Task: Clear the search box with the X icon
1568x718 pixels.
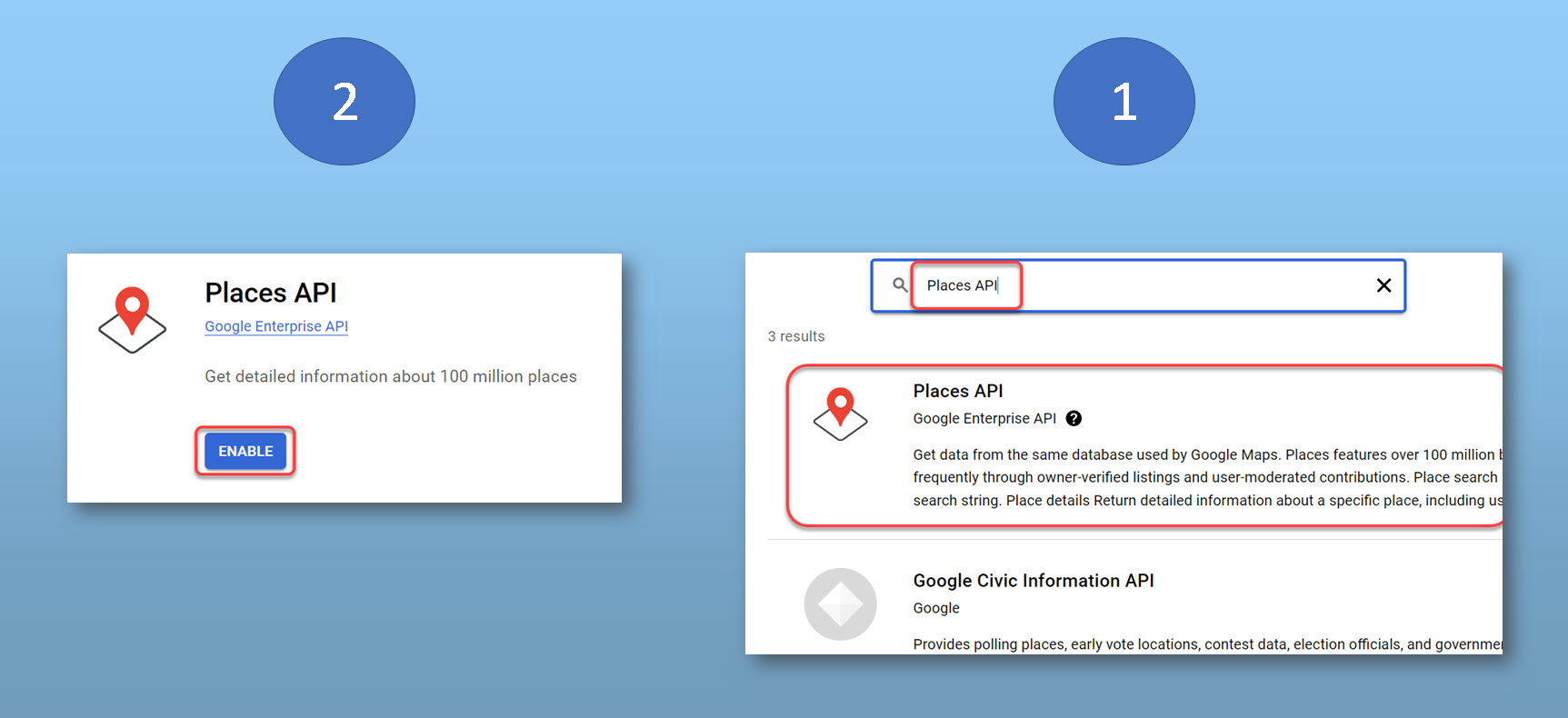Action: (x=1383, y=285)
